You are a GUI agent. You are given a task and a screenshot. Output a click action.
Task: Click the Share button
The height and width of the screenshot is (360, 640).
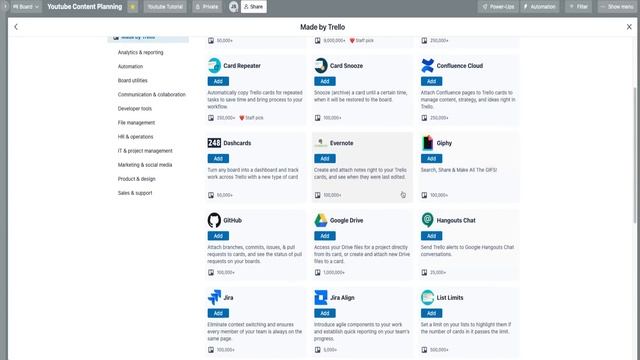click(253, 7)
